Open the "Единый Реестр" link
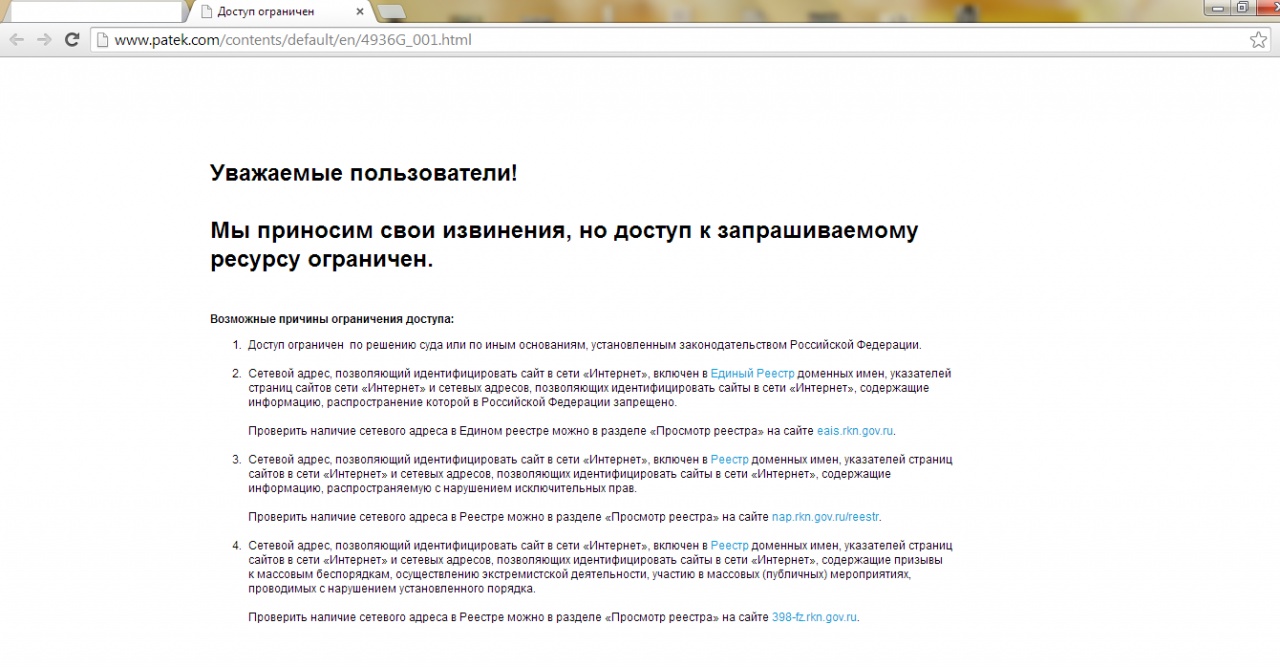This screenshot has width=1280, height=667. (752, 373)
